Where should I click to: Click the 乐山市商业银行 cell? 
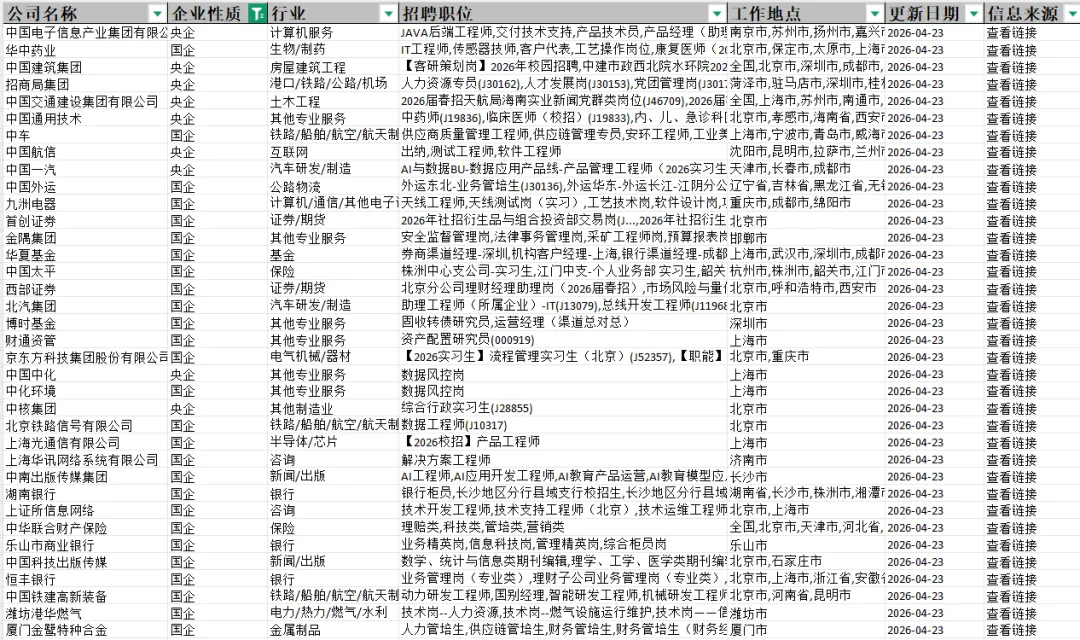pos(85,545)
